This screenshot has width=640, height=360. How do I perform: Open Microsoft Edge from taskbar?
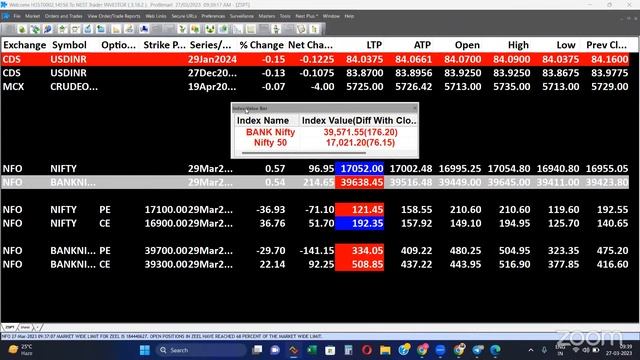coord(495,350)
